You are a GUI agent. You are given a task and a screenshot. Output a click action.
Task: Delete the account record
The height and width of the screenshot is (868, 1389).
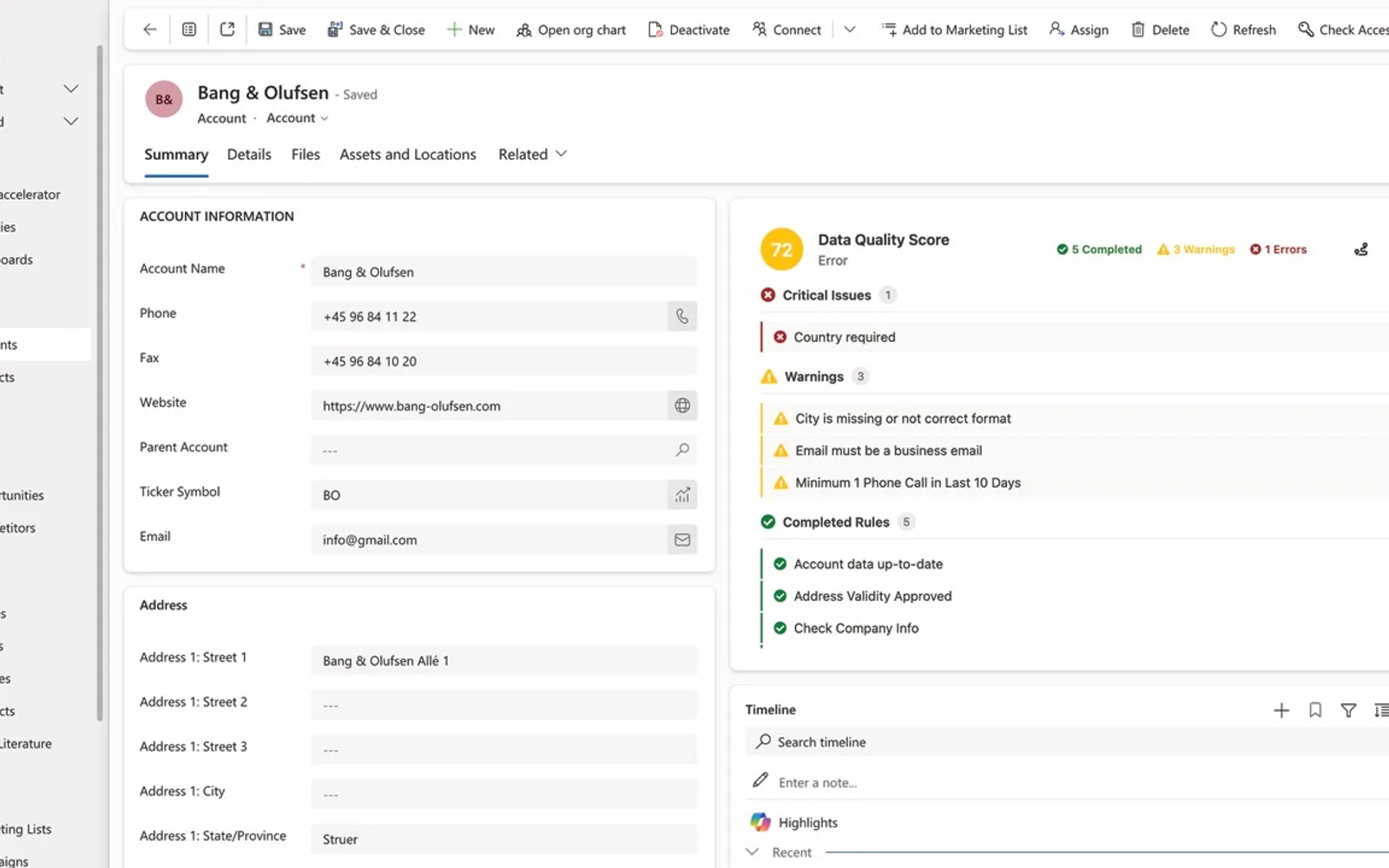[x=1160, y=30]
